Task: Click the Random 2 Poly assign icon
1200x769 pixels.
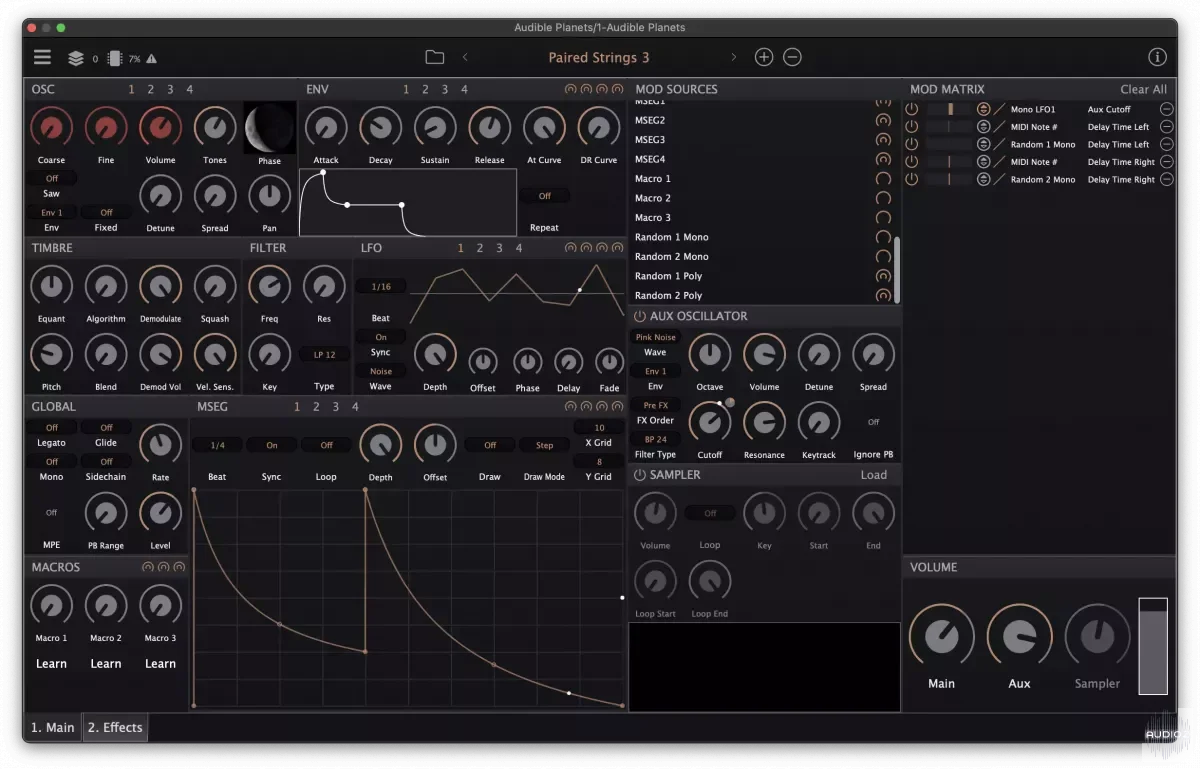Action: tap(883, 295)
